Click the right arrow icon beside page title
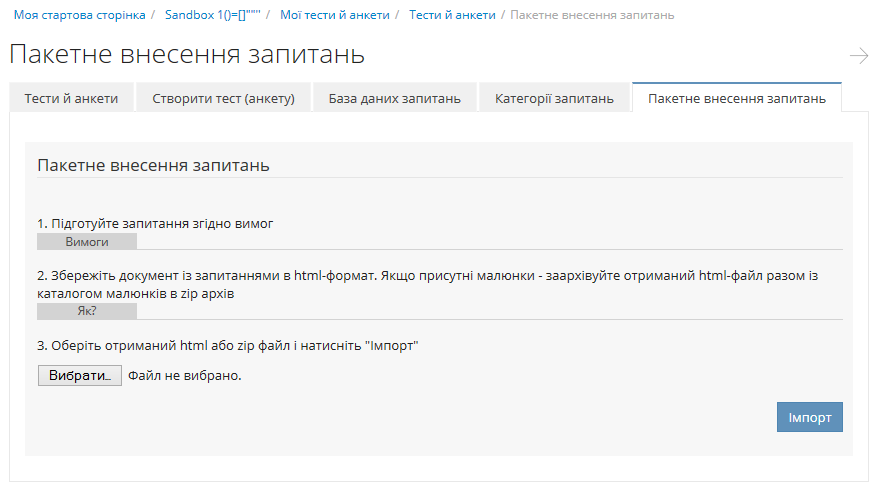This screenshot has width=888, height=495. (858, 56)
